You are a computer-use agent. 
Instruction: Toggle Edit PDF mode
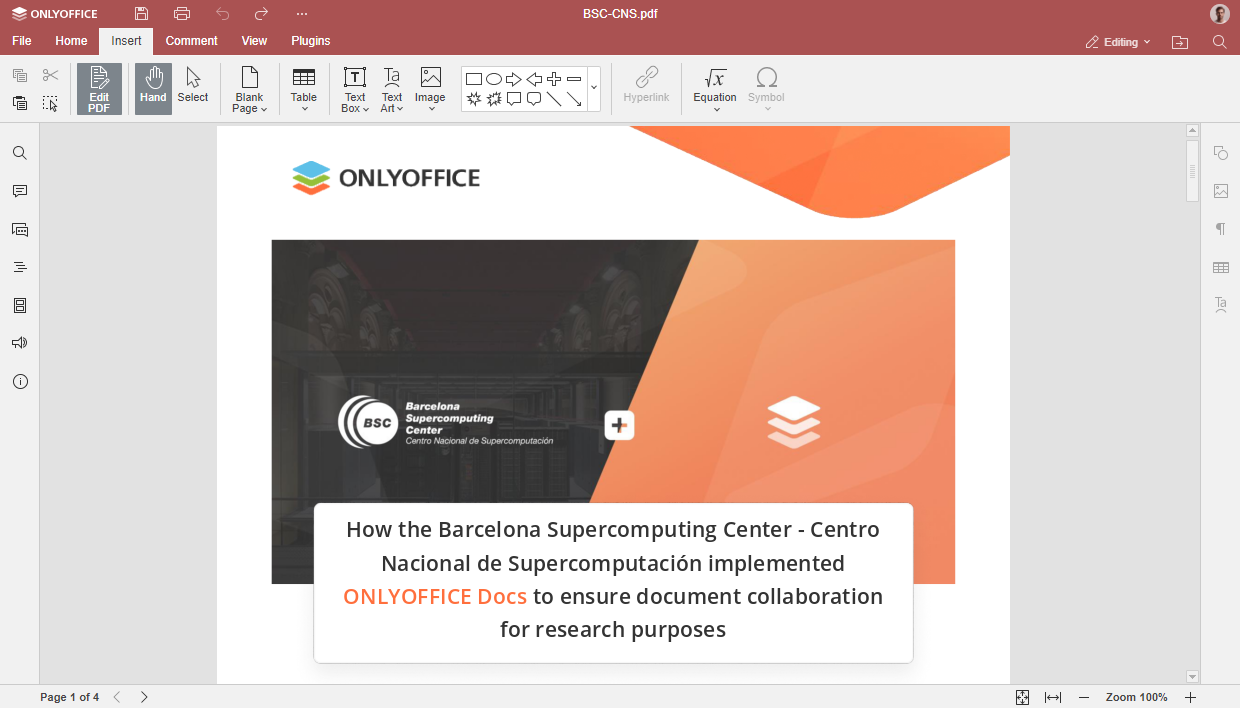pos(99,89)
